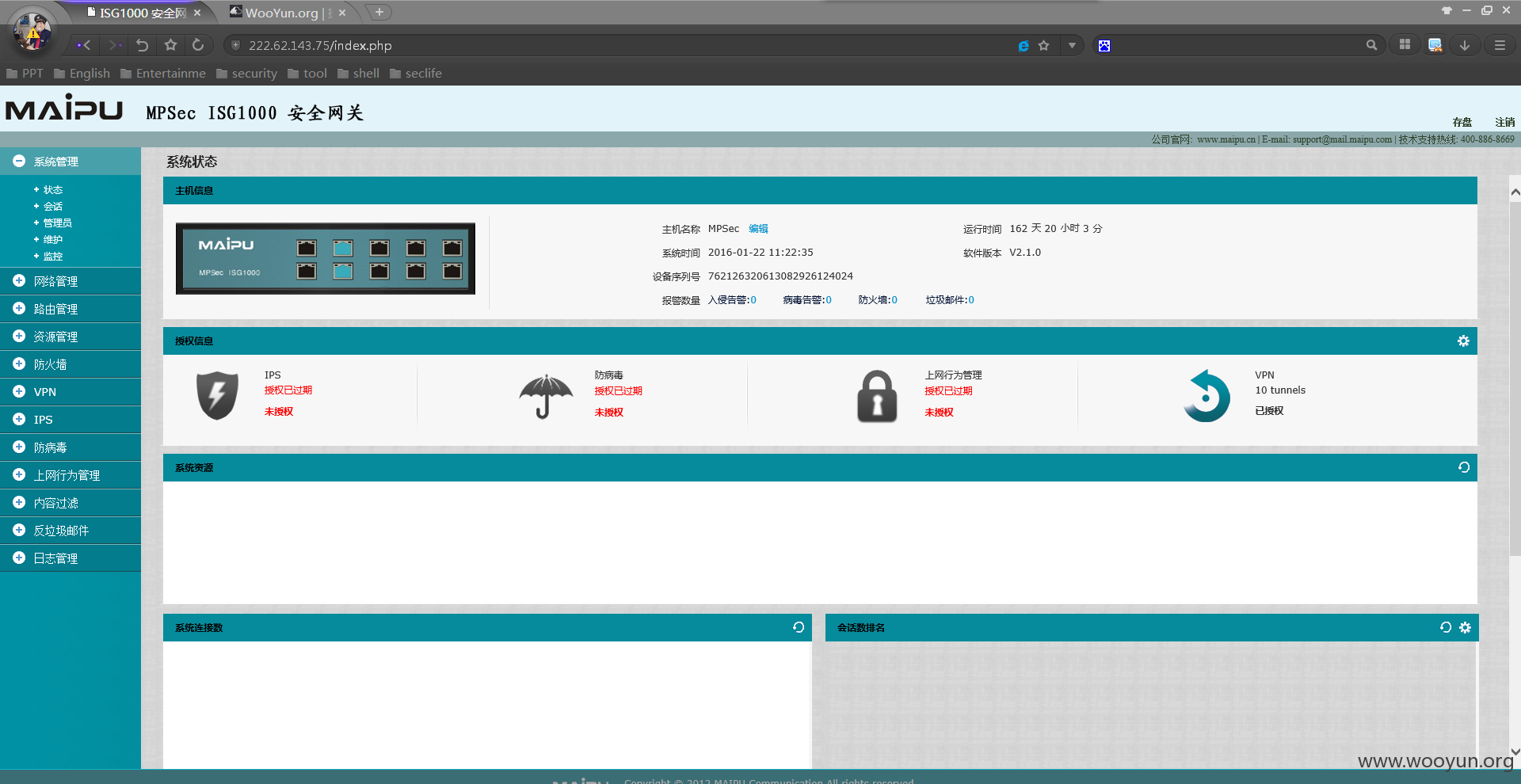Open the 管理员 submenu item
The width and height of the screenshot is (1521, 784).
[x=57, y=223]
